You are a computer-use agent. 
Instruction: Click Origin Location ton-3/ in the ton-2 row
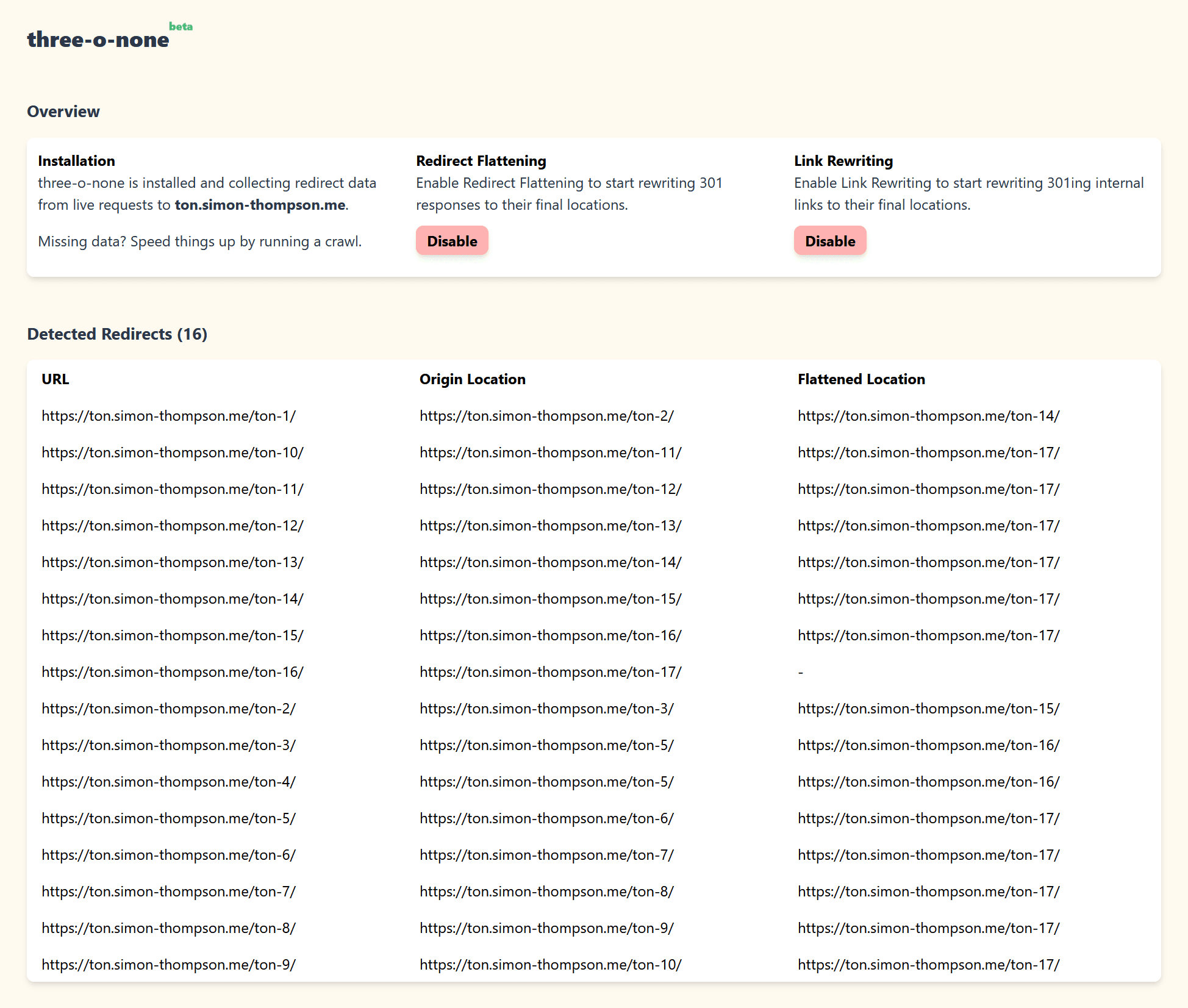tap(547, 709)
